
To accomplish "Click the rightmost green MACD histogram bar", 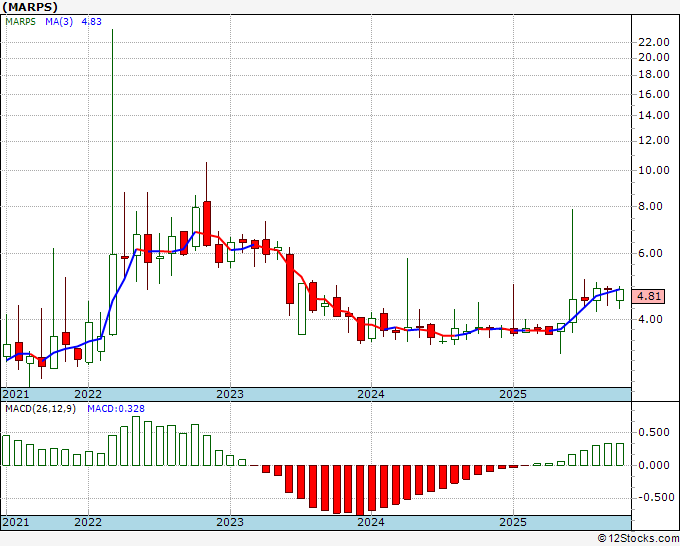I will click(620, 454).
